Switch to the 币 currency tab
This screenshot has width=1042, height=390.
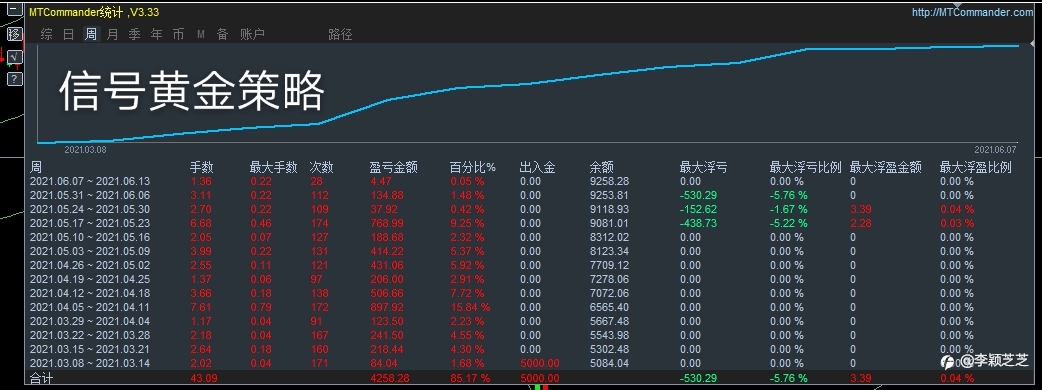178,35
